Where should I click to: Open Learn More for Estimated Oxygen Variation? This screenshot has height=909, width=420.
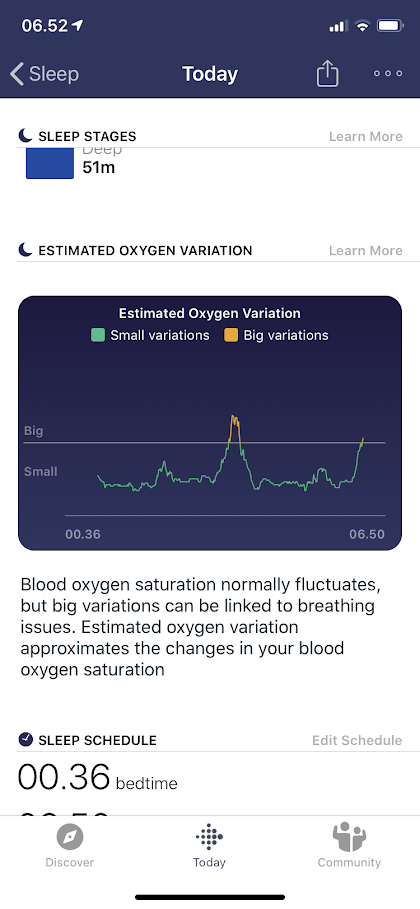click(x=365, y=250)
